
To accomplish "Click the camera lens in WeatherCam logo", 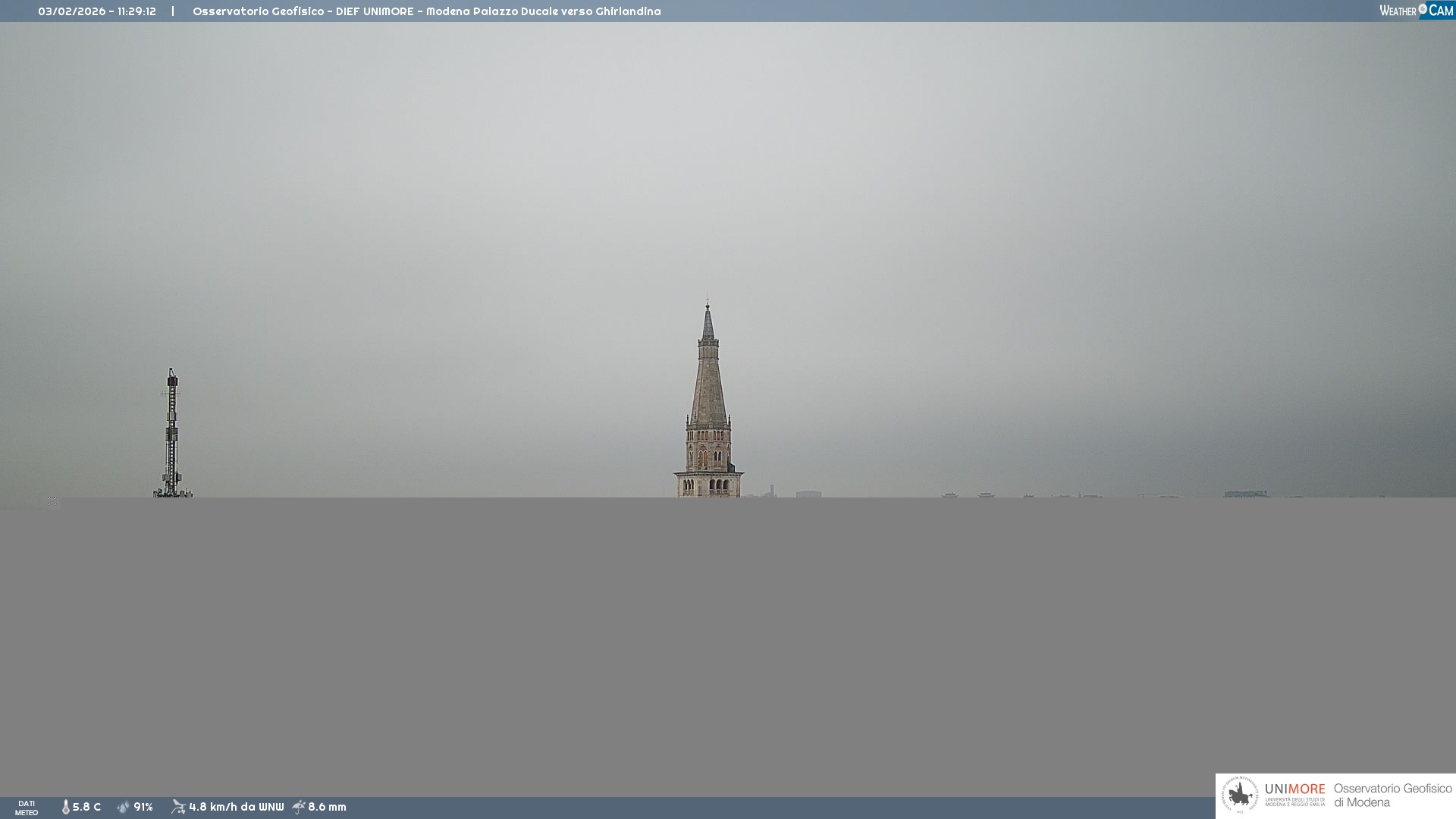I will click(1423, 9).
